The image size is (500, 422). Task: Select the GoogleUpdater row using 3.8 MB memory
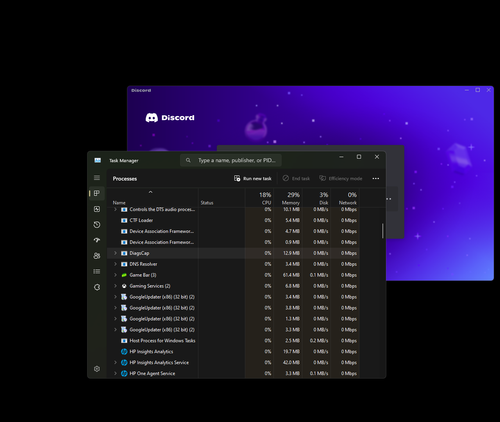(x=233, y=308)
